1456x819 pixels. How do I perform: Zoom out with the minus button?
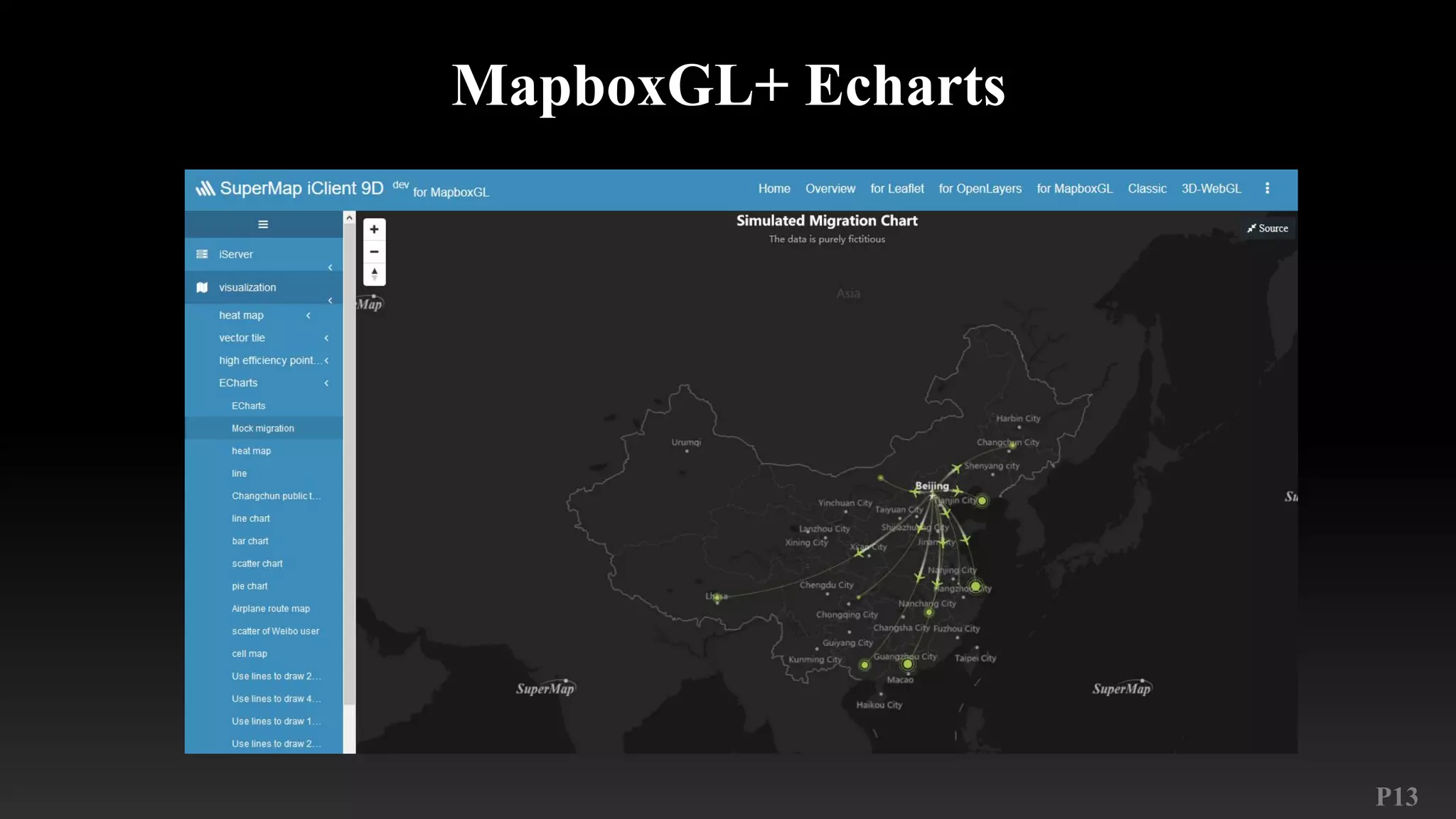coord(374,252)
